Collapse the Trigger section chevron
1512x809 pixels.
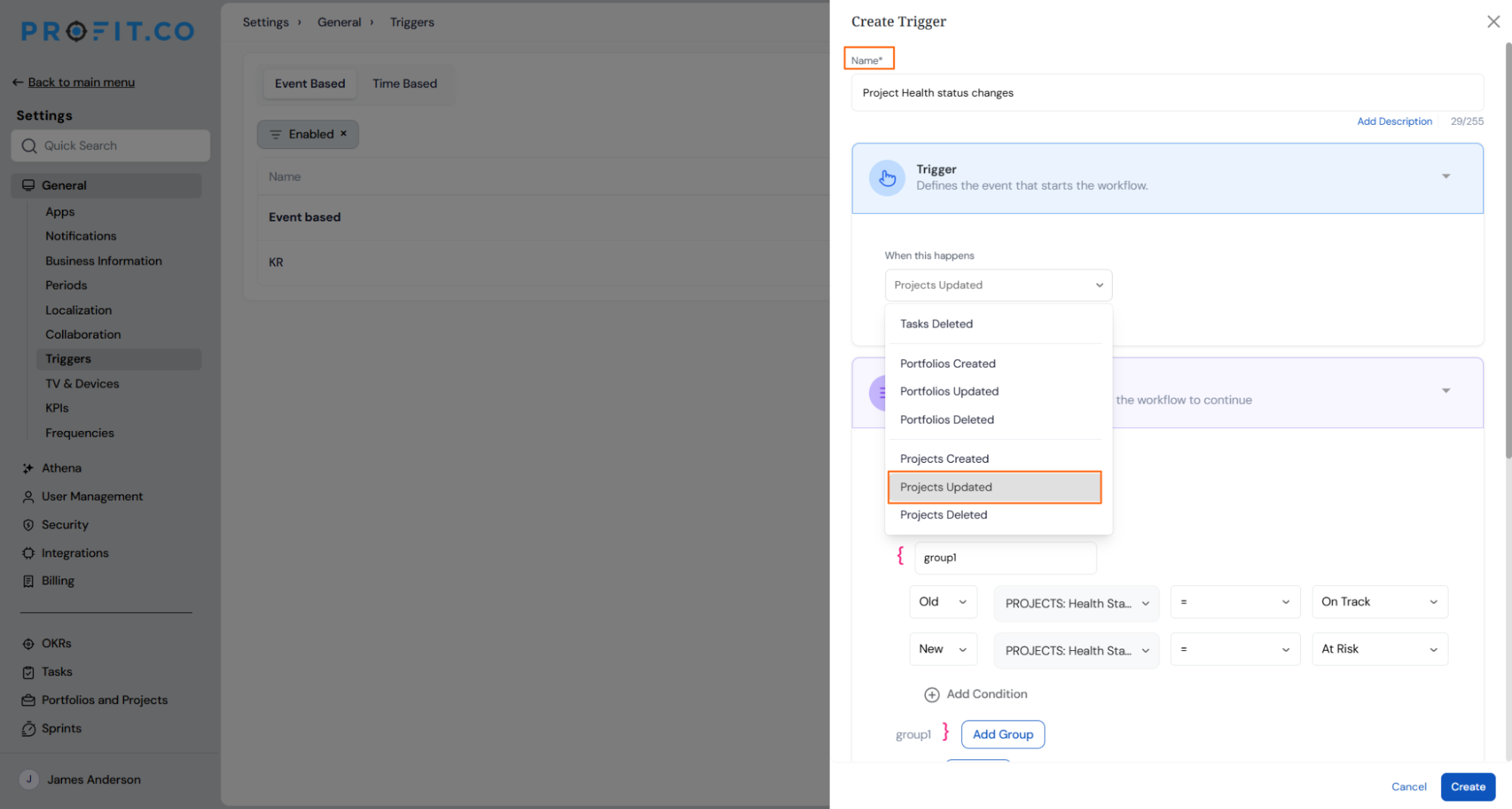pyautogui.click(x=1445, y=176)
